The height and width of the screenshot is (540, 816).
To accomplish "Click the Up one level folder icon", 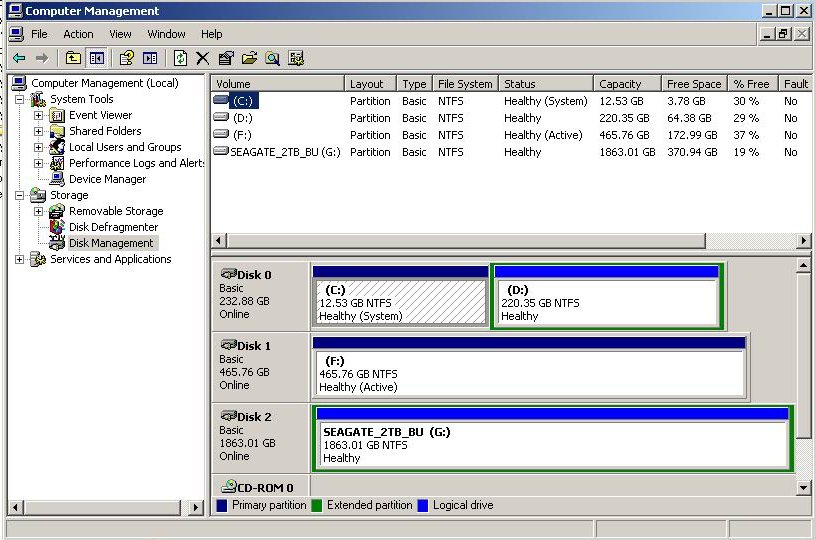I will pos(73,58).
